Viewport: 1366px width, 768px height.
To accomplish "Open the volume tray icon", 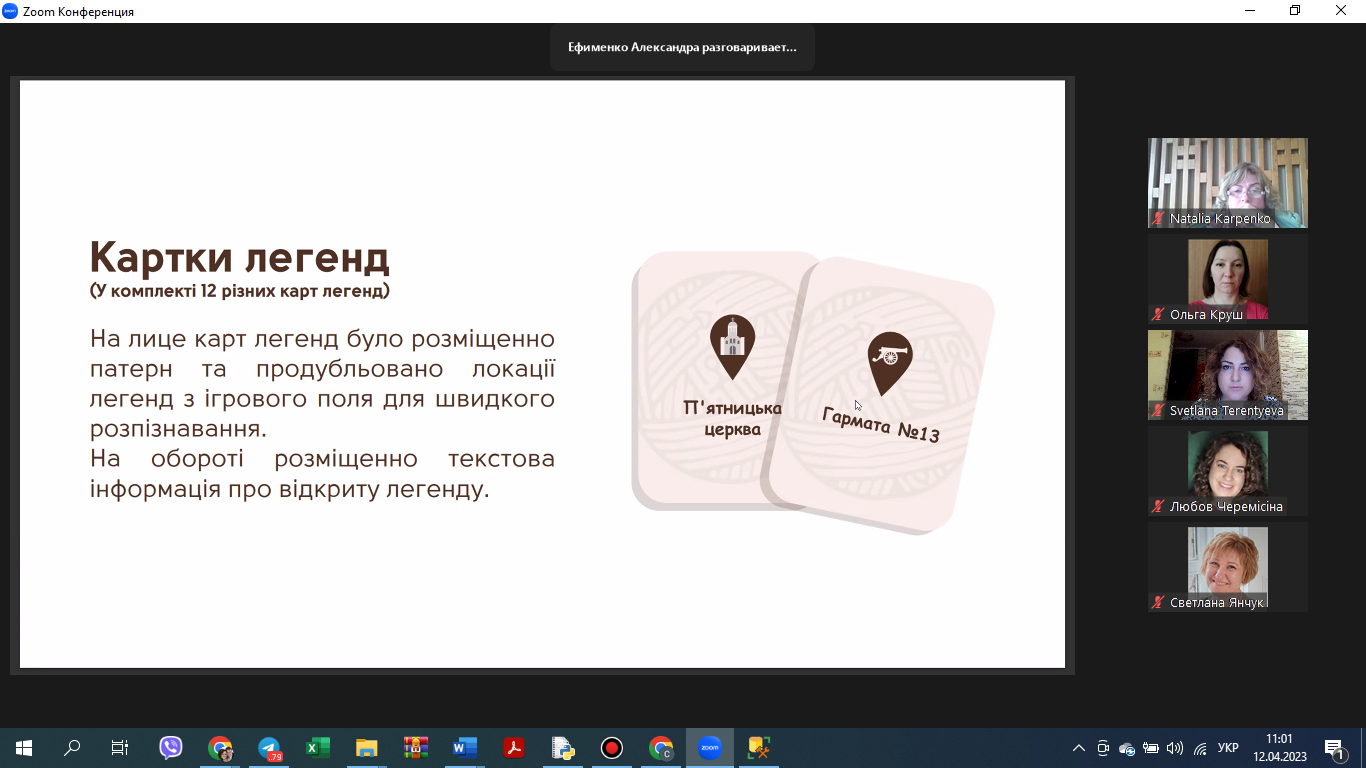I will coord(1175,748).
